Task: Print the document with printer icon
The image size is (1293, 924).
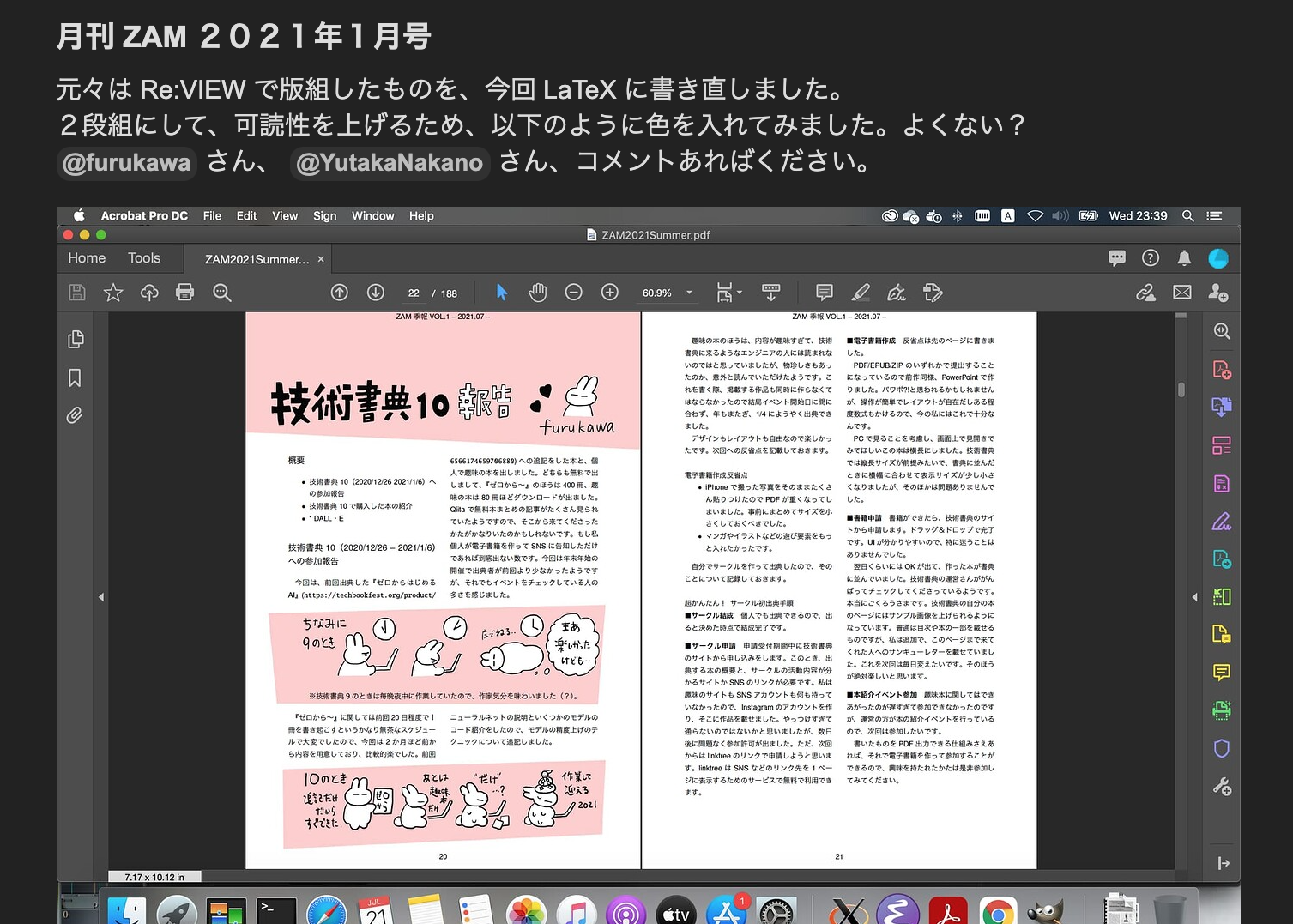Action: (x=184, y=293)
